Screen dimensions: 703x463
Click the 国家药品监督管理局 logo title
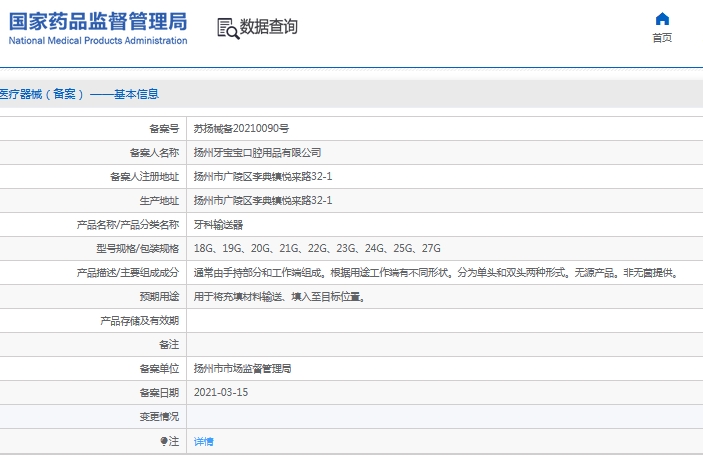[x=98, y=21]
